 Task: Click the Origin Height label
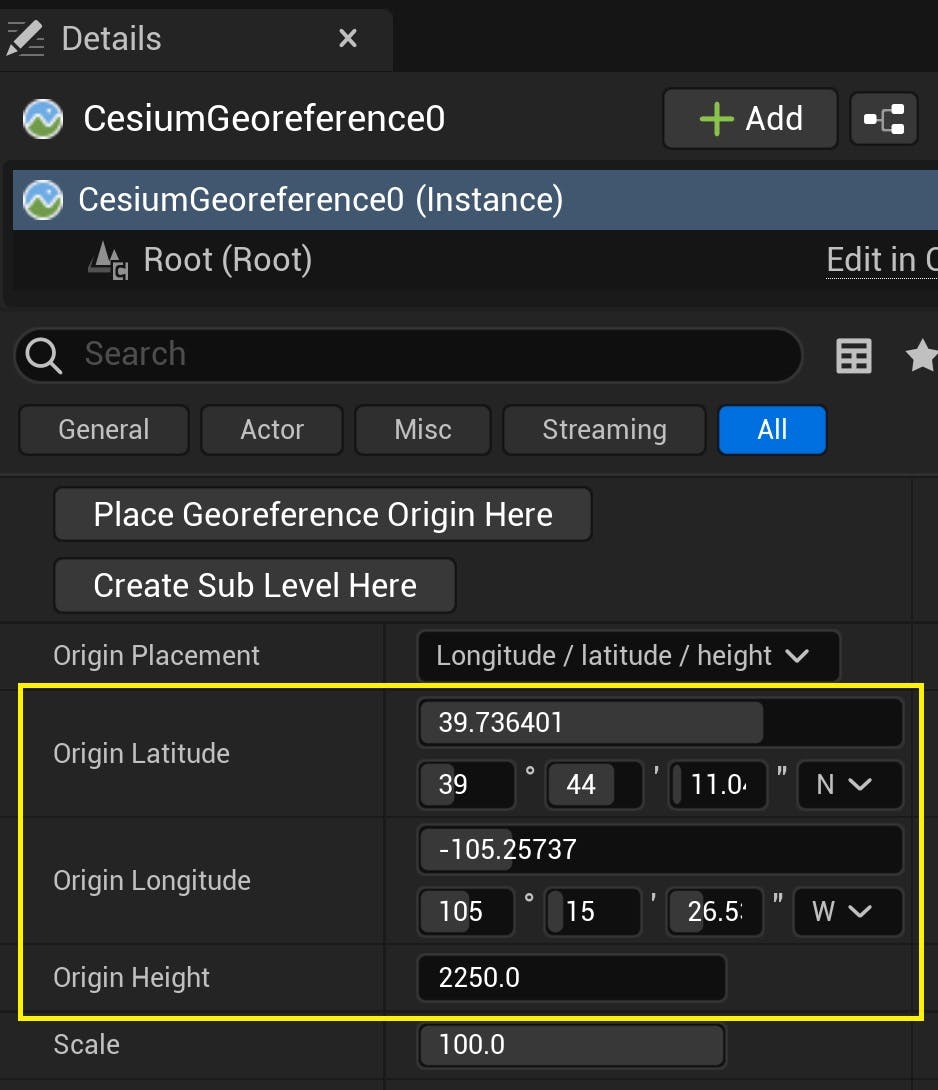(x=131, y=978)
